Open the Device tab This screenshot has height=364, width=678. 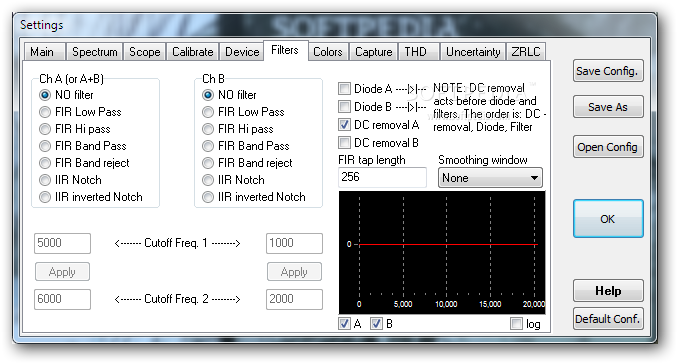[242, 52]
